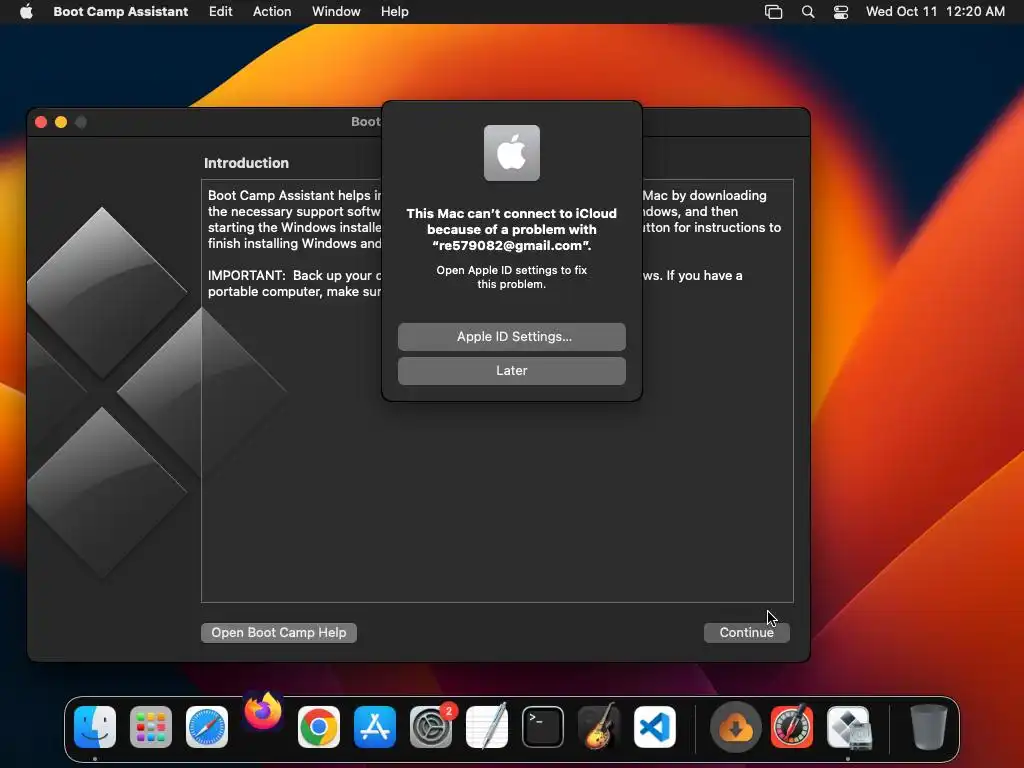Launch Firefox from the Dock
The width and height of the screenshot is (1024, 768).
coord(263,712)
